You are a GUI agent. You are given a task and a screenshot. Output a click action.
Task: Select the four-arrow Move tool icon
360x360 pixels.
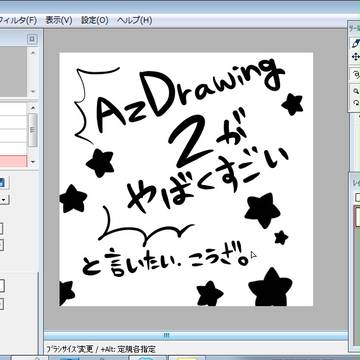click(356, 57)
